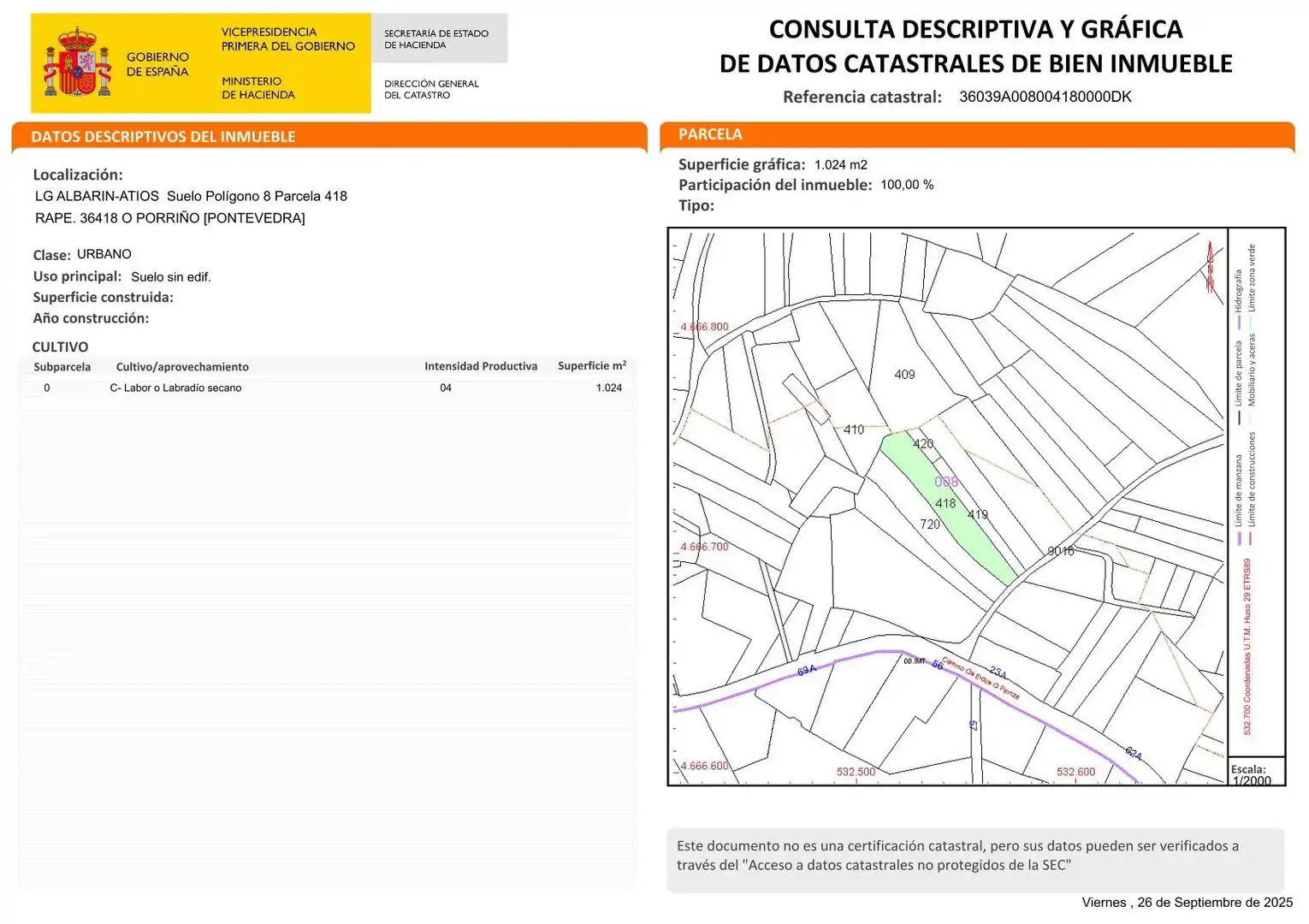The image size is (1309, 924).
Task: Click the Intensidad Productiva cell 04
Action: [446, 388]
